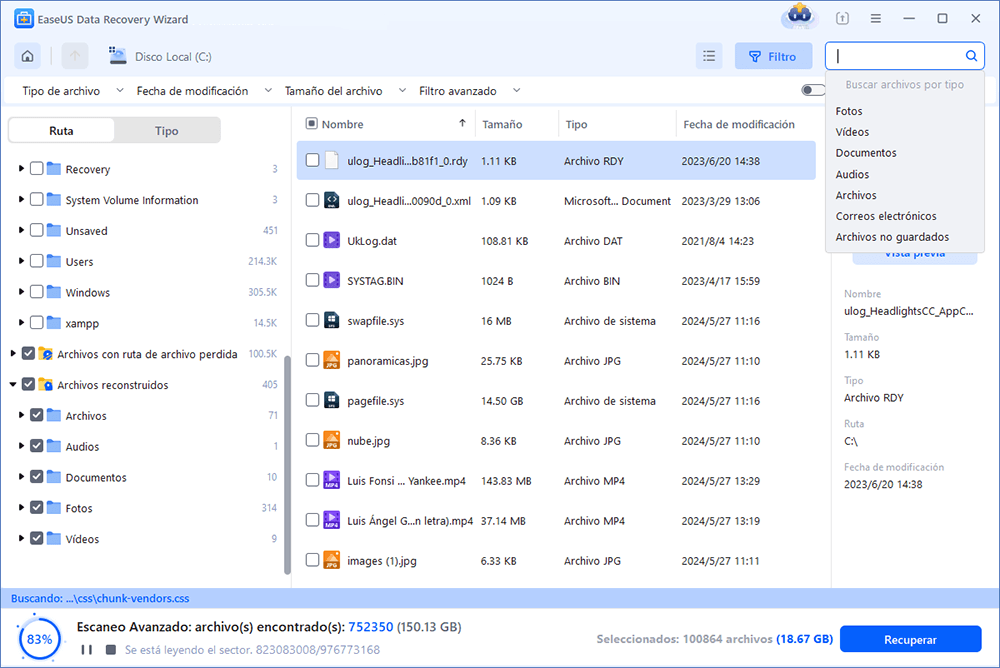Screen dimensions: 1000x668
Task: Stop the advanced scan
Action: 111,649
